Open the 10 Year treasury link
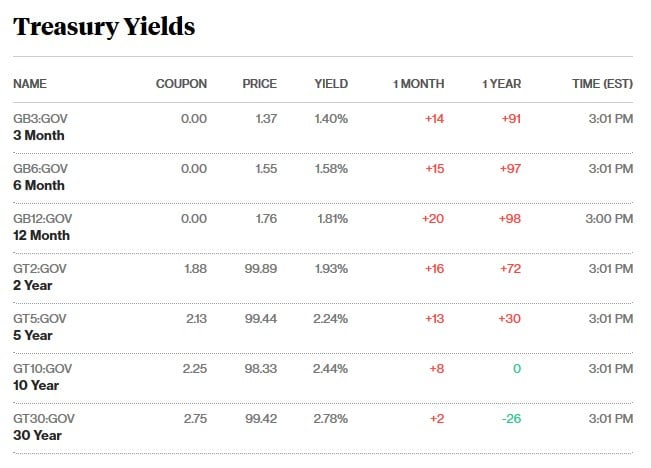 pyautogui.click(x=36, y=385)
